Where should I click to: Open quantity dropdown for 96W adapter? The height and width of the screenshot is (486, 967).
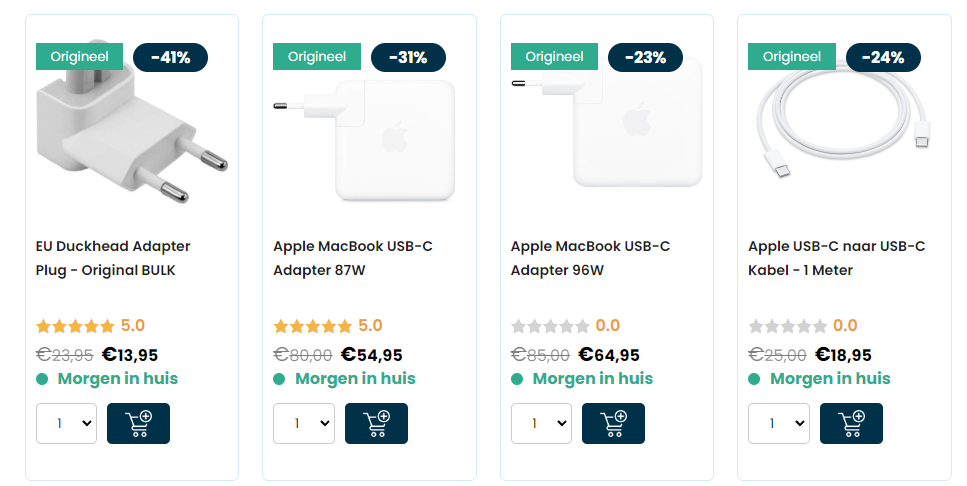[541, 423]
